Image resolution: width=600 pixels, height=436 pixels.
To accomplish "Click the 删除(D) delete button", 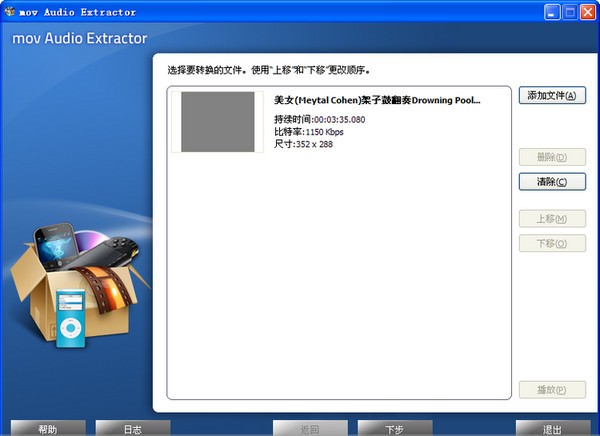I will tap(552, 157).
